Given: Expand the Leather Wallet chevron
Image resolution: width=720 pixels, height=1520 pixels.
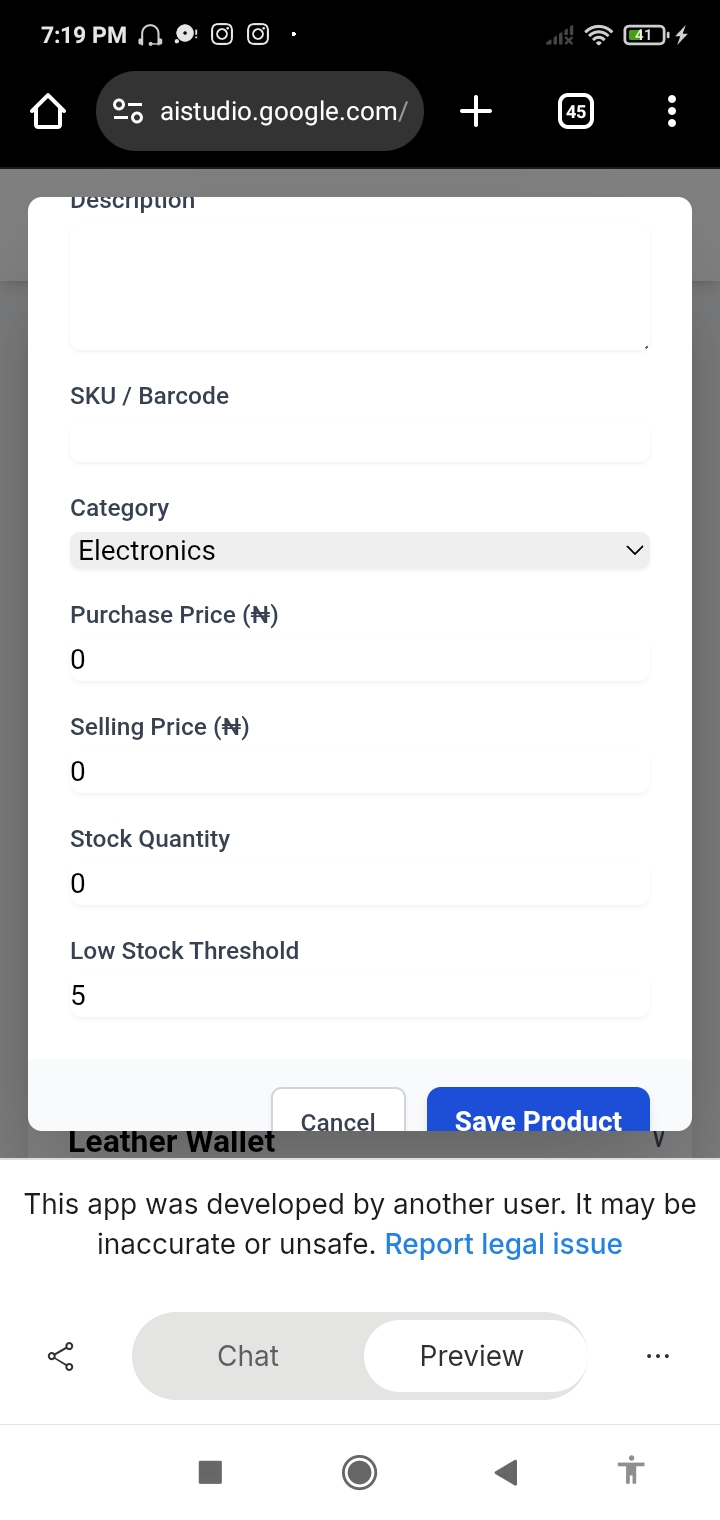Looking at the screenshot, I should click(x=658, y=1140).
